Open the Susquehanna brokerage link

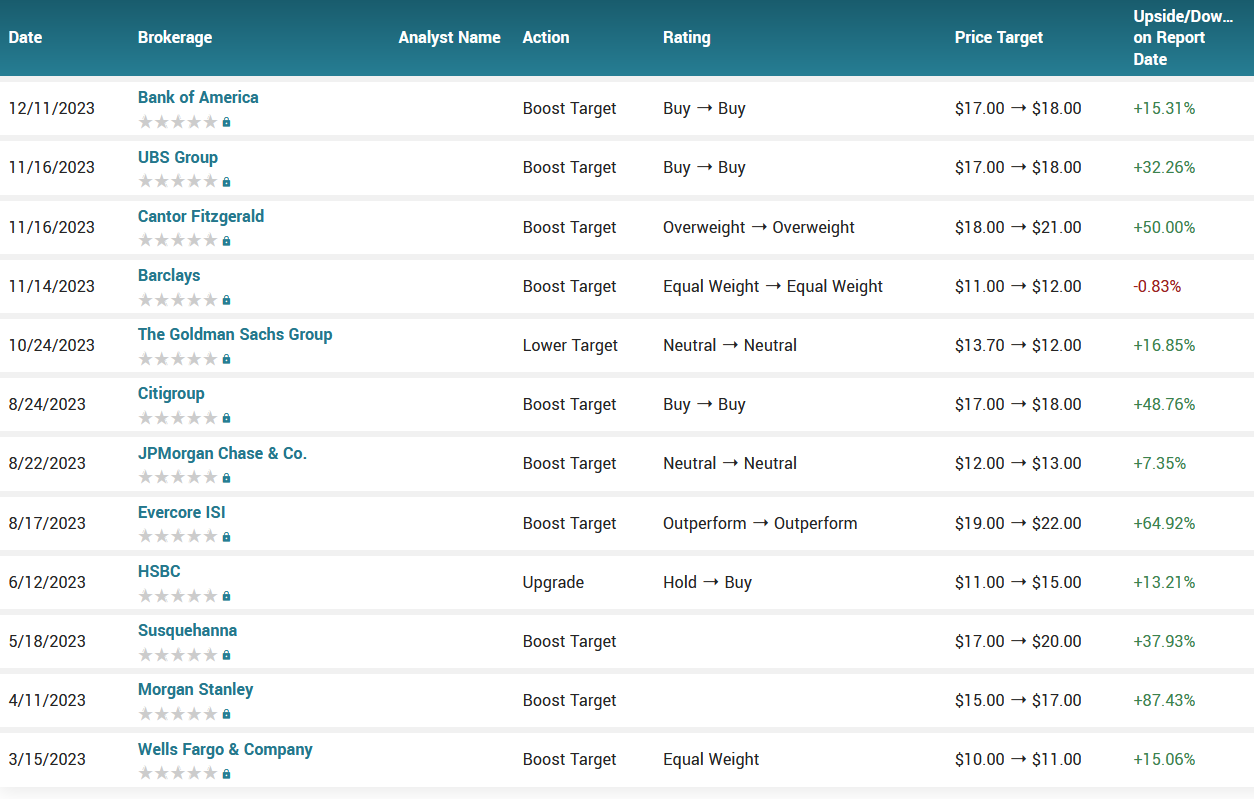(187, 630)
